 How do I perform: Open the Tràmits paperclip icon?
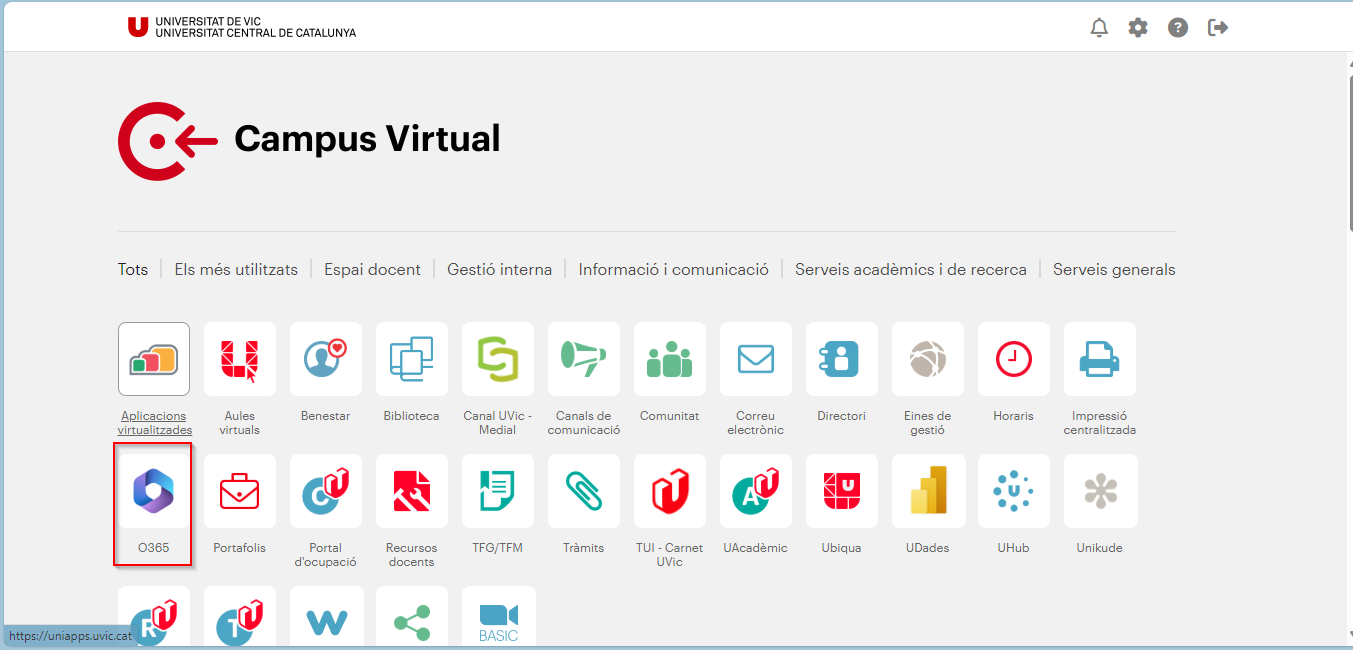point(584,491)
